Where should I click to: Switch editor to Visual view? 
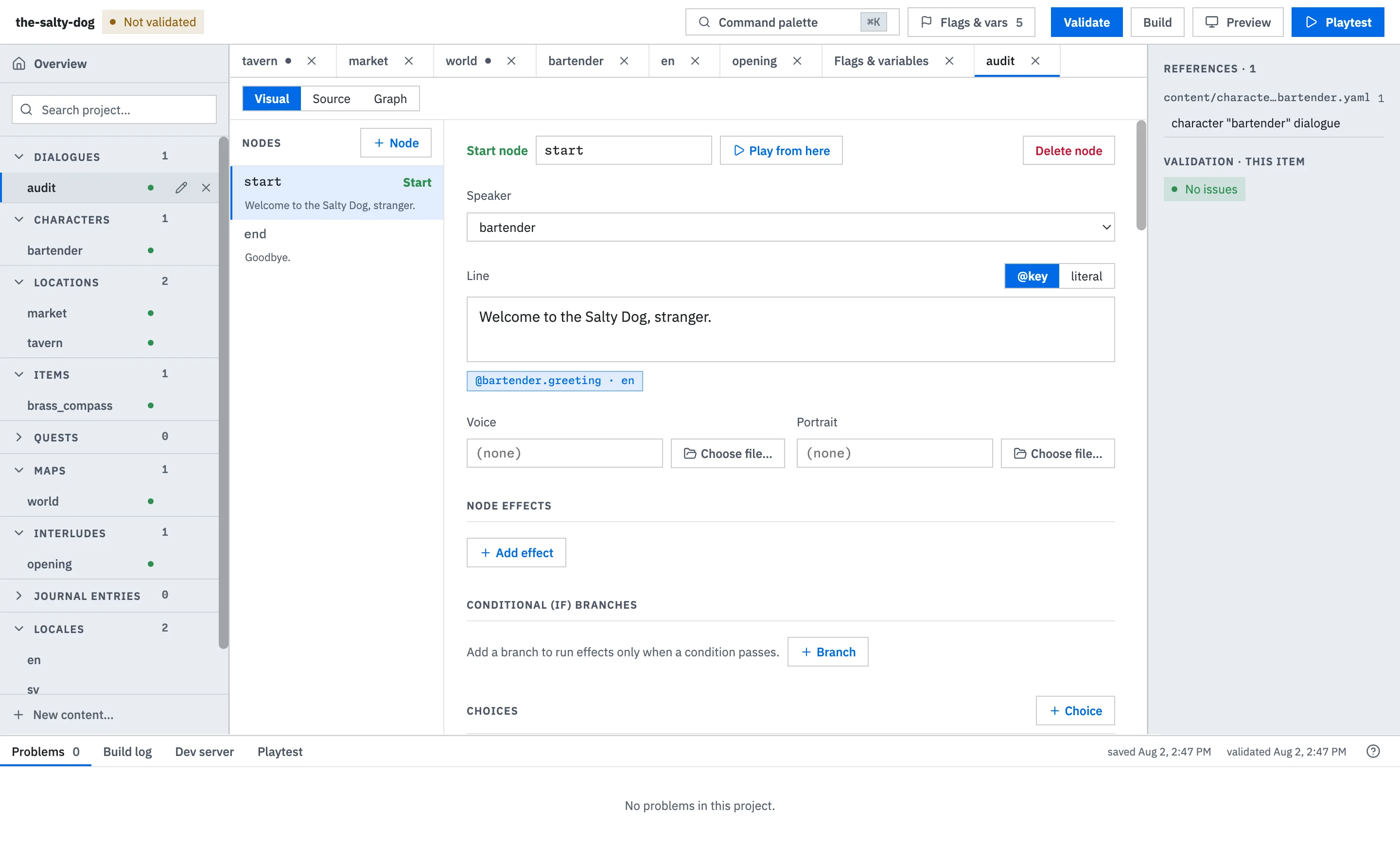(272, 98)
